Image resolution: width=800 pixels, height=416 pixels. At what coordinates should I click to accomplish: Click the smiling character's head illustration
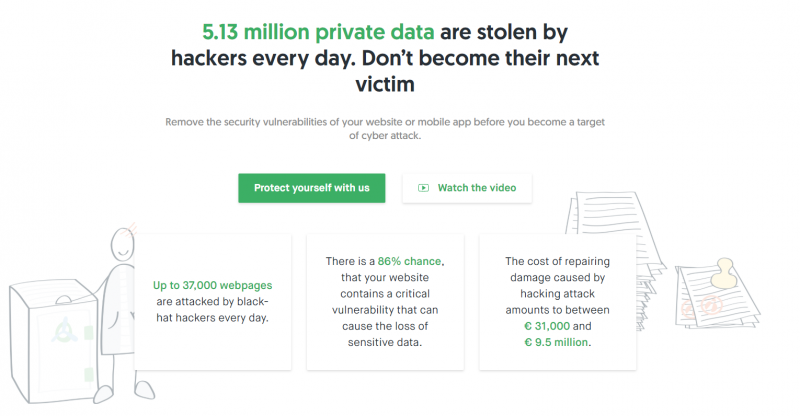click(122, 244)
